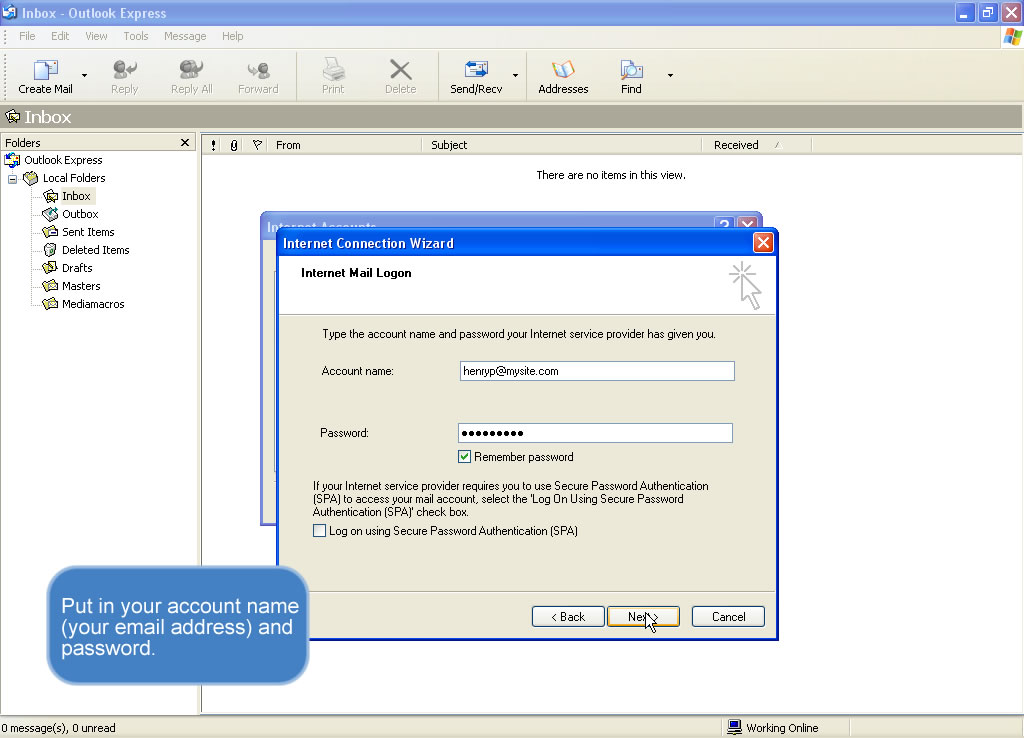Screen dimensions: 1024x738
Task: Click into the Password field
Action: pos(596,433)
